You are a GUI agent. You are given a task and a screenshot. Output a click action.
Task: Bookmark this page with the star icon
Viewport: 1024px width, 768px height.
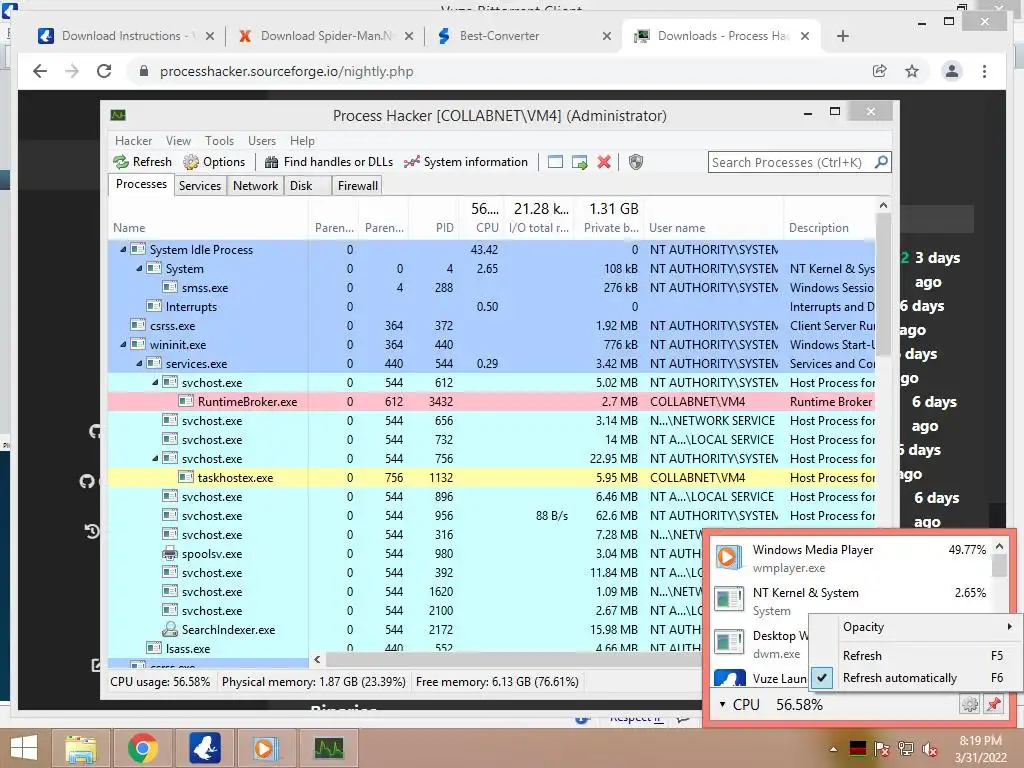(912, 71)
